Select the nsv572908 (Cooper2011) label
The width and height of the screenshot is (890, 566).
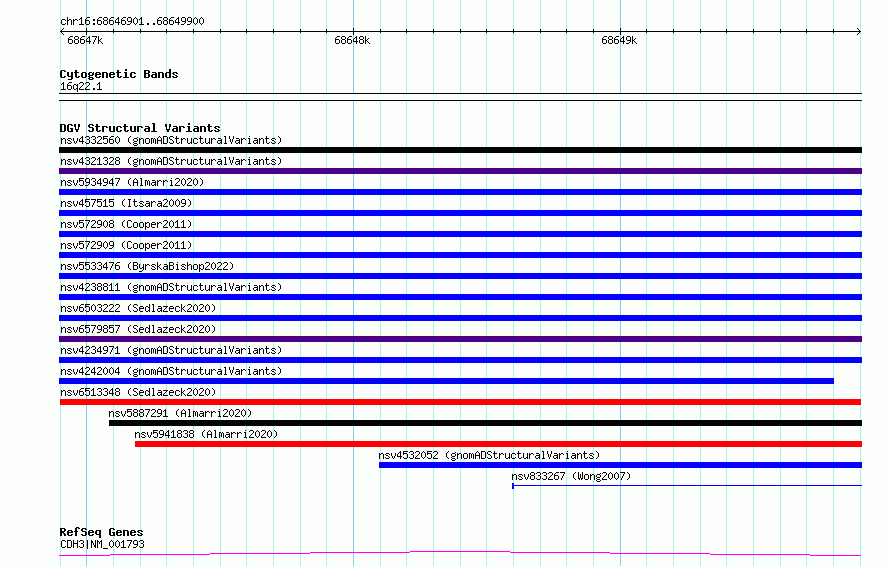126,224
